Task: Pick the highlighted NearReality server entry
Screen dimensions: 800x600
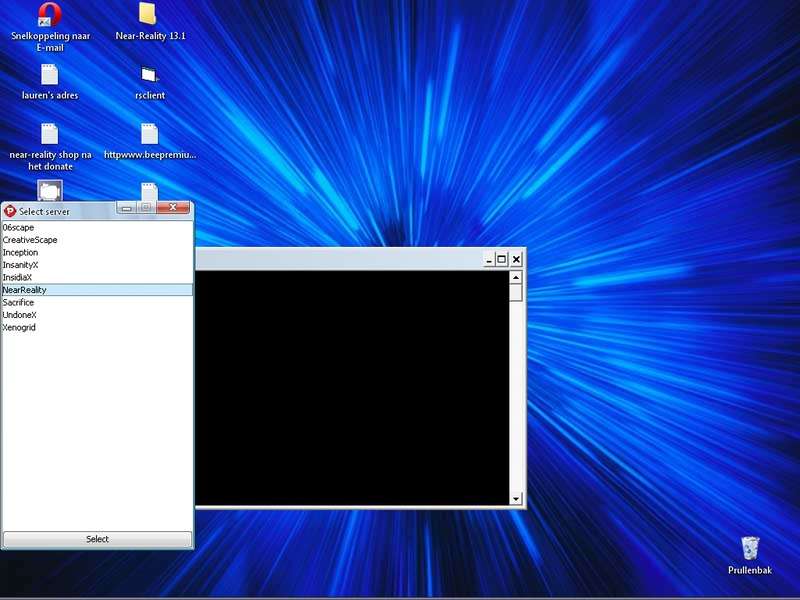Action: 97,290
